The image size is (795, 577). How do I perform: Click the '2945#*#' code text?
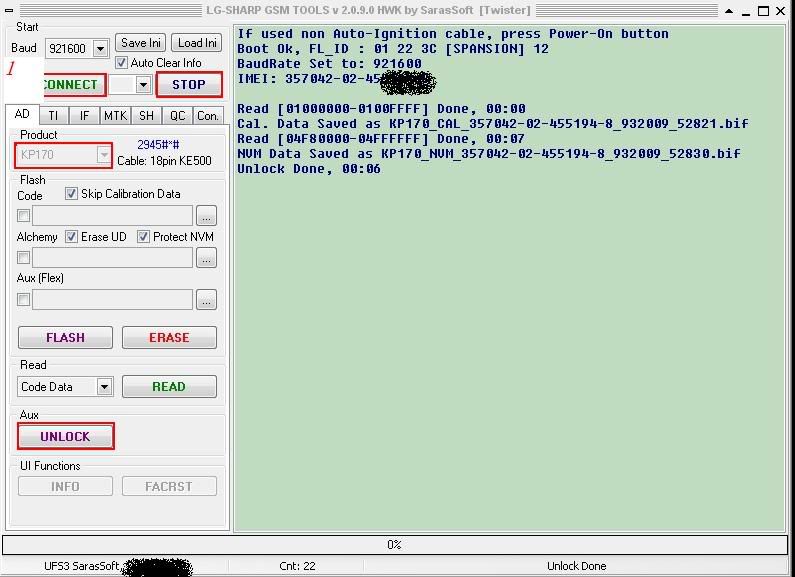click(x=158, y=145)
